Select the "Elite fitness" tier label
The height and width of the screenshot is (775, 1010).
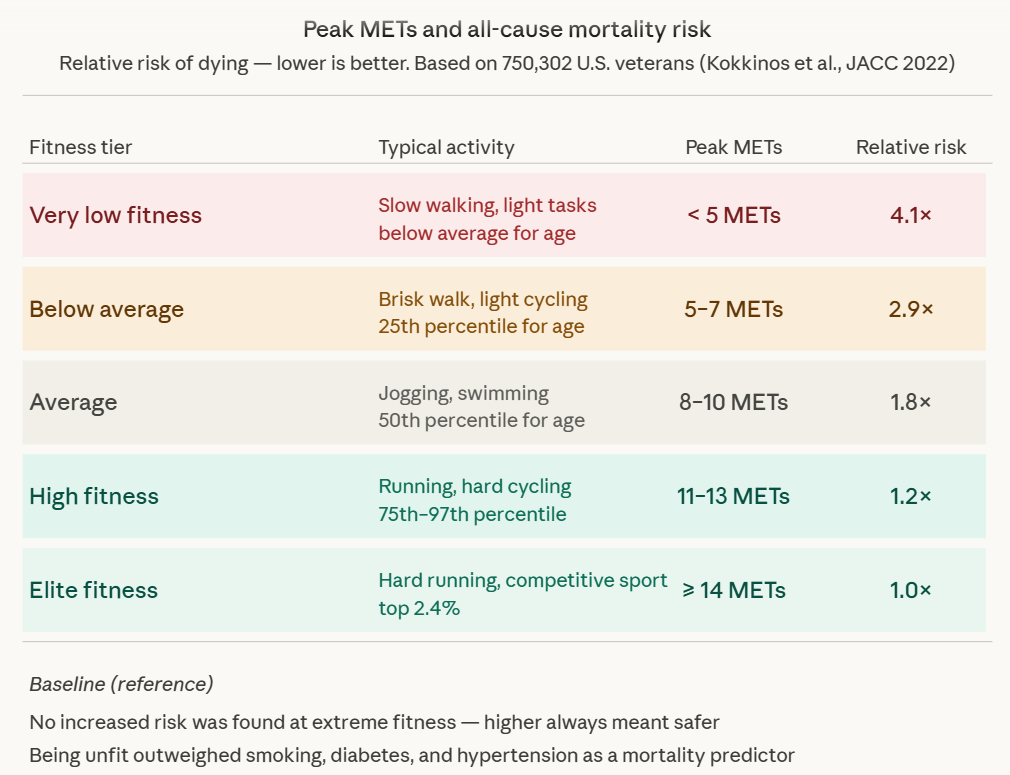[94, 590]
